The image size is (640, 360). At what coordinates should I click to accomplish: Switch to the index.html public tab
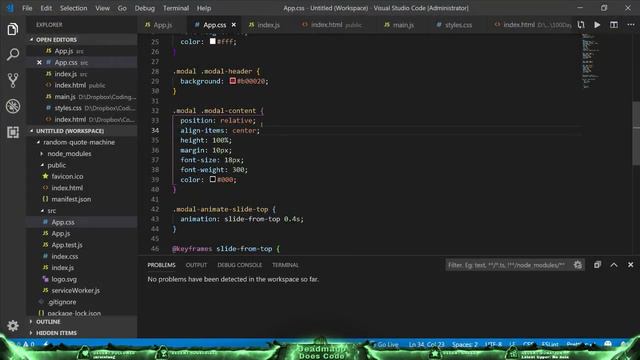pyautogui.click(x=336, y=25)
